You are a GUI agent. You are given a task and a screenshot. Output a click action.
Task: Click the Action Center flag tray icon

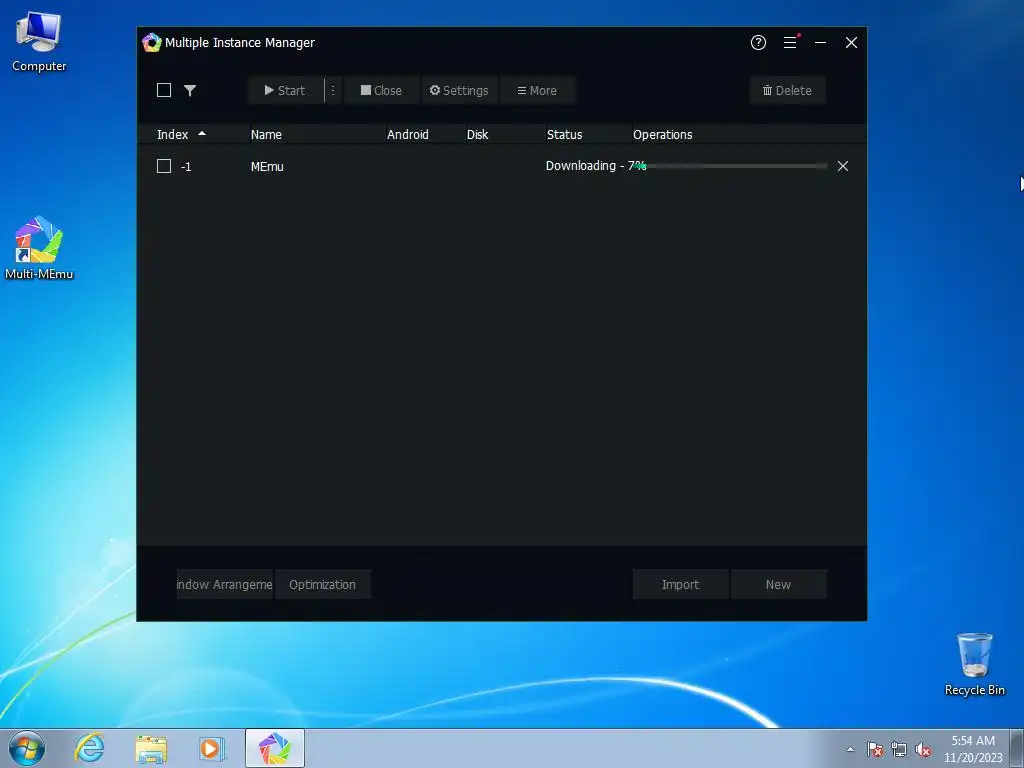click(x=875, y=749)
